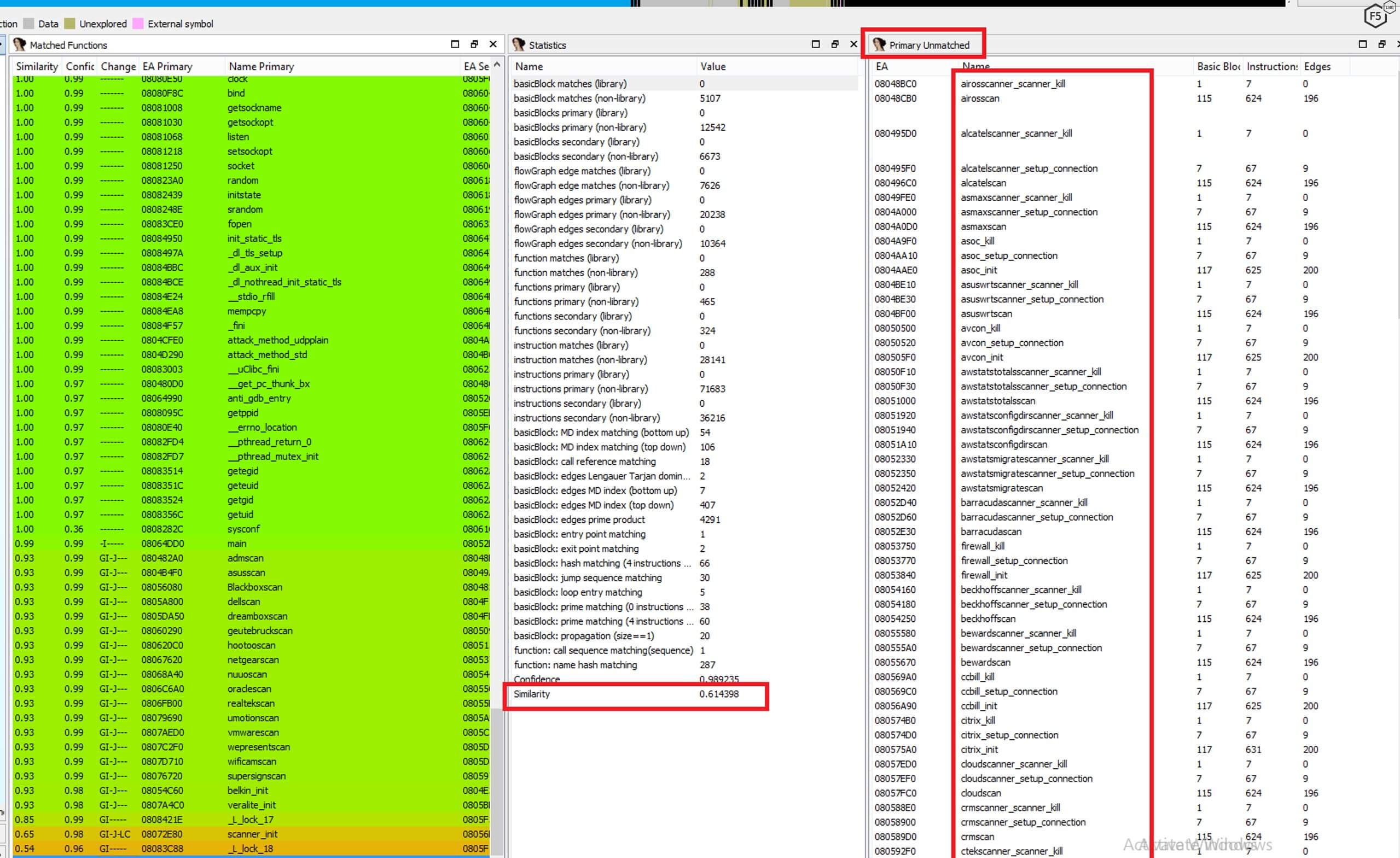This screenshot has width=1400, height=858.
Task: Click the Statistics panel portrait icon
Action: point(518,45)
